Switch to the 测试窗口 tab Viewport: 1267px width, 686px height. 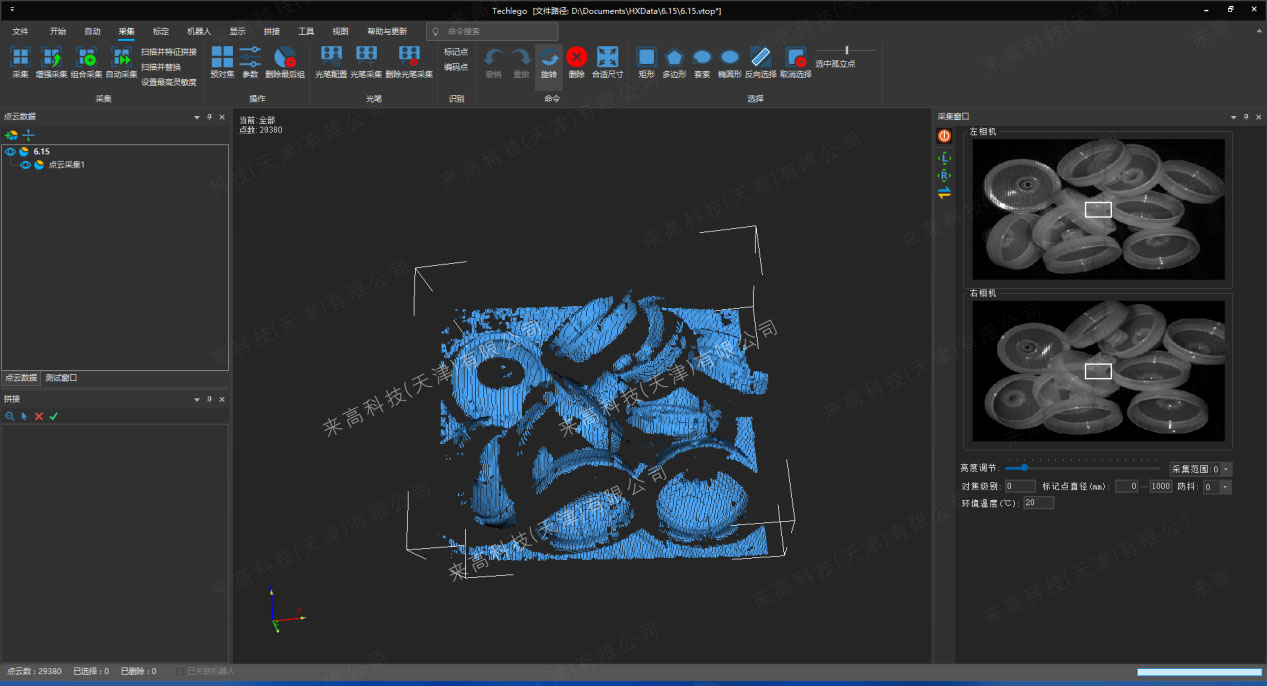click(x=61, y=378)
